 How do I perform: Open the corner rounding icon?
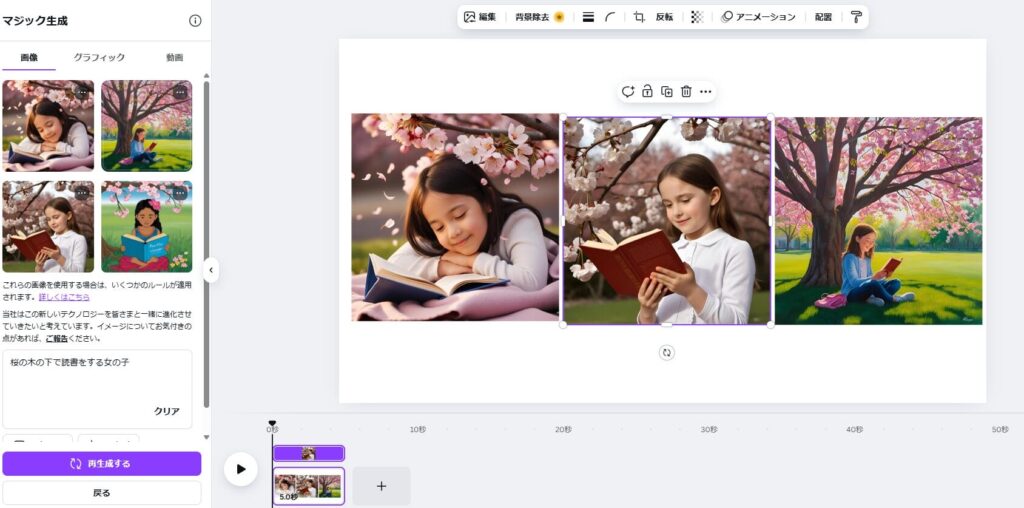pyautogui.click(x=610, y=17)
